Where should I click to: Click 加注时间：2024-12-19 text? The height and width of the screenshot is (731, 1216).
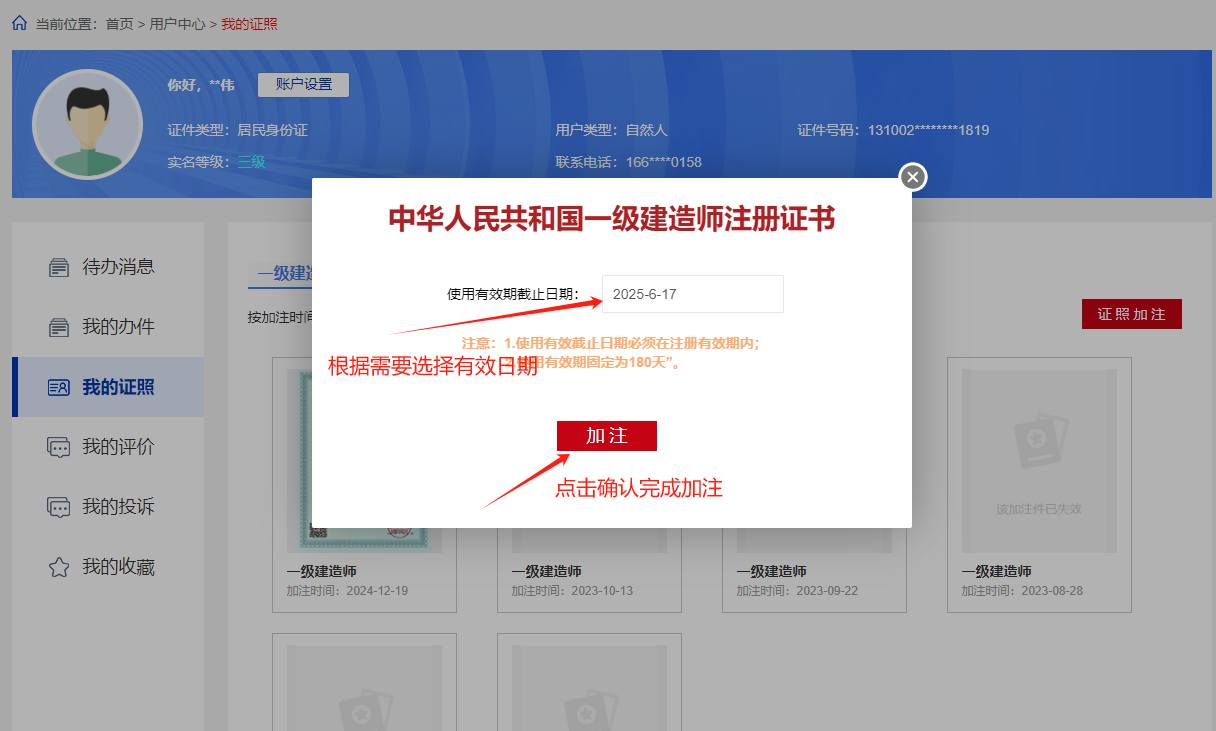pos(347,591)
